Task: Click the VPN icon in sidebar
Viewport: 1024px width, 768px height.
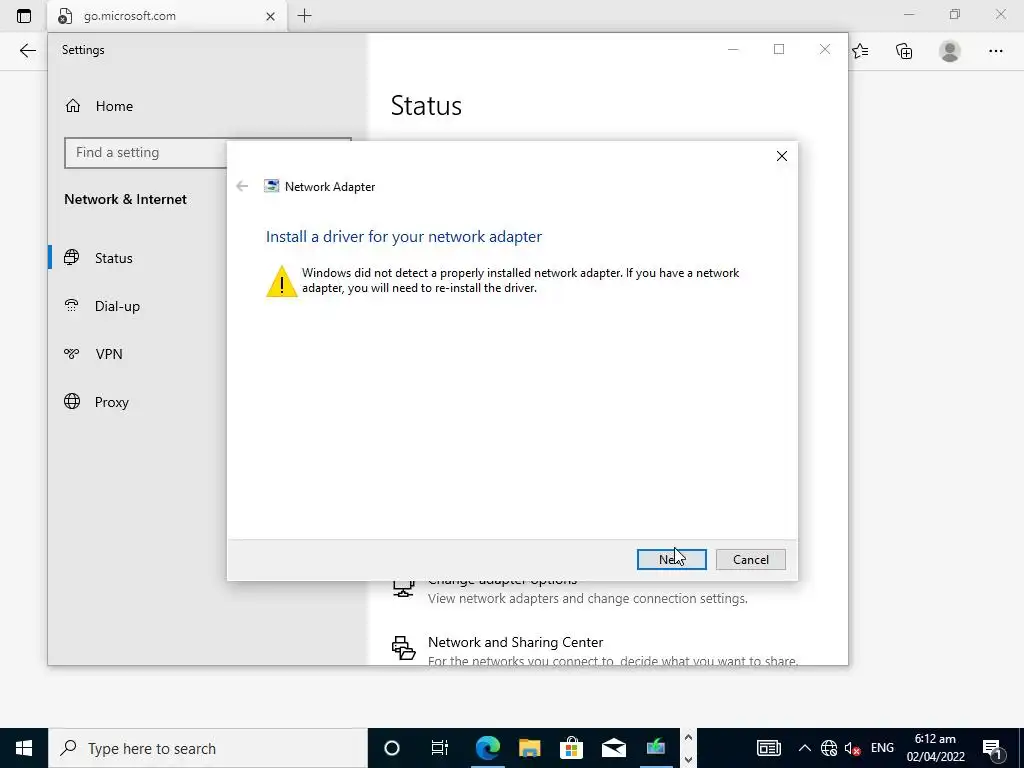Action: click(72, 353)
